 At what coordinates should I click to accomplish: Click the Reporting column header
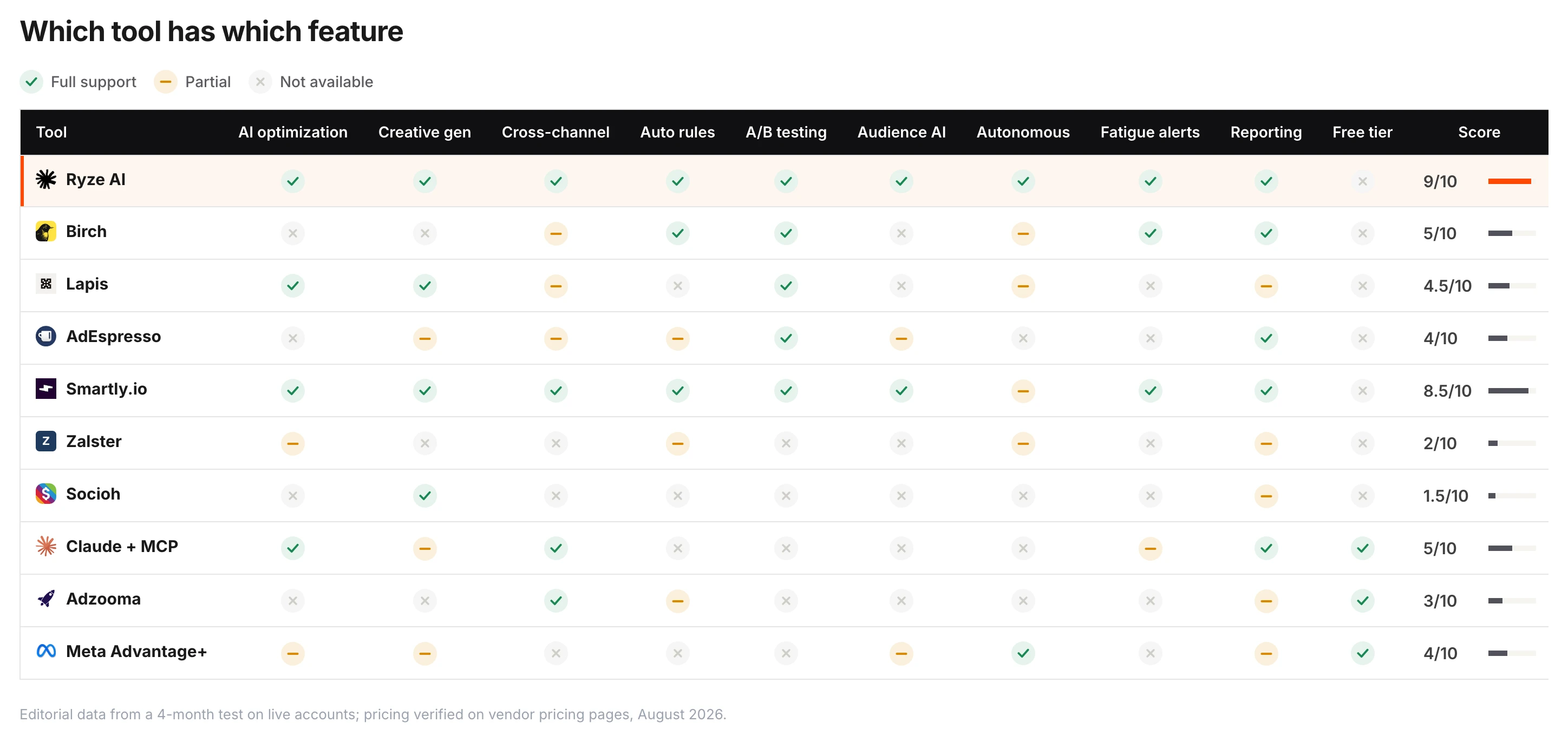coord(1266,132)
